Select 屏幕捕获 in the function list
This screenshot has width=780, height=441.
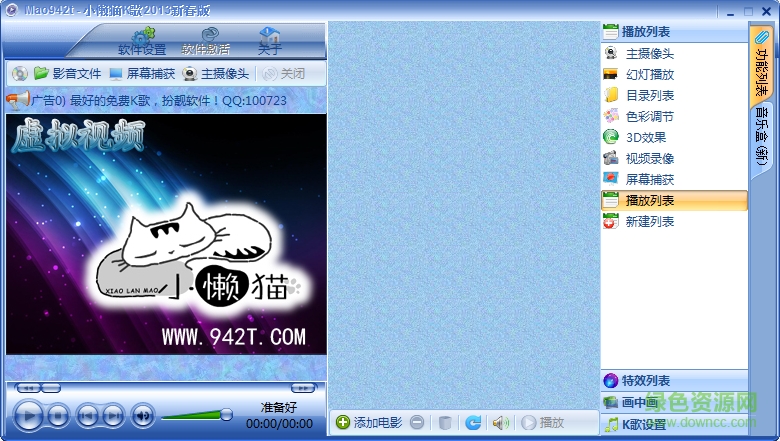[675, 179]
